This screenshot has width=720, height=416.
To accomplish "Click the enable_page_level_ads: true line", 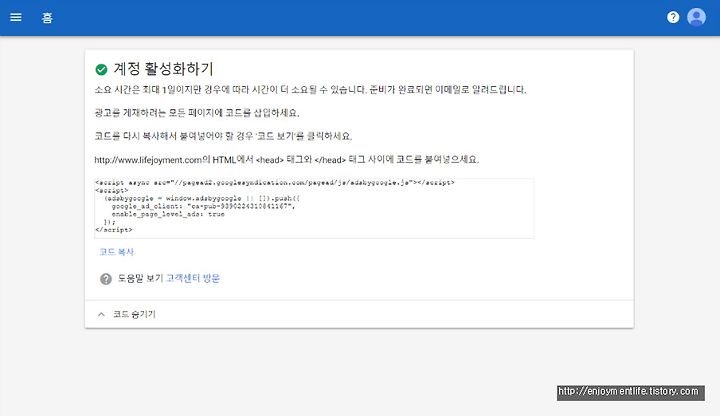I will (168, 214).
